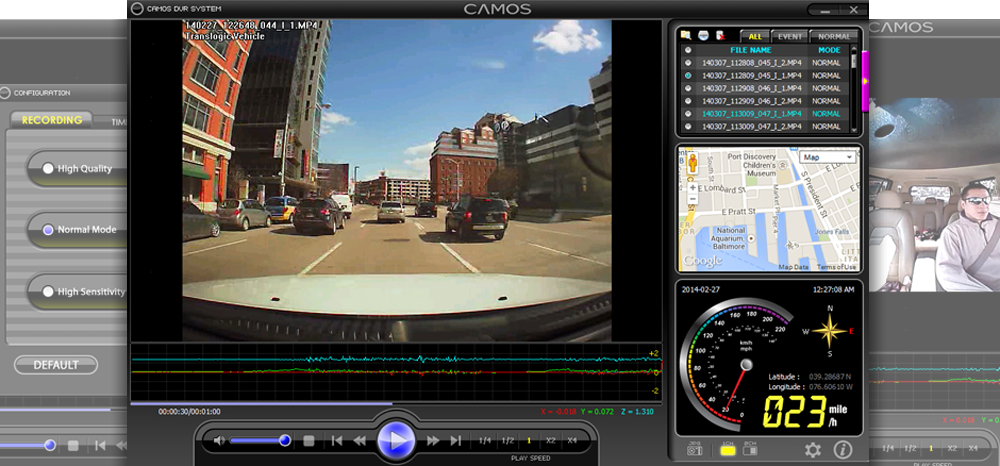The image size is (1000, 466).
Task: Click the file list scroll up arrow
Action: 854,48
